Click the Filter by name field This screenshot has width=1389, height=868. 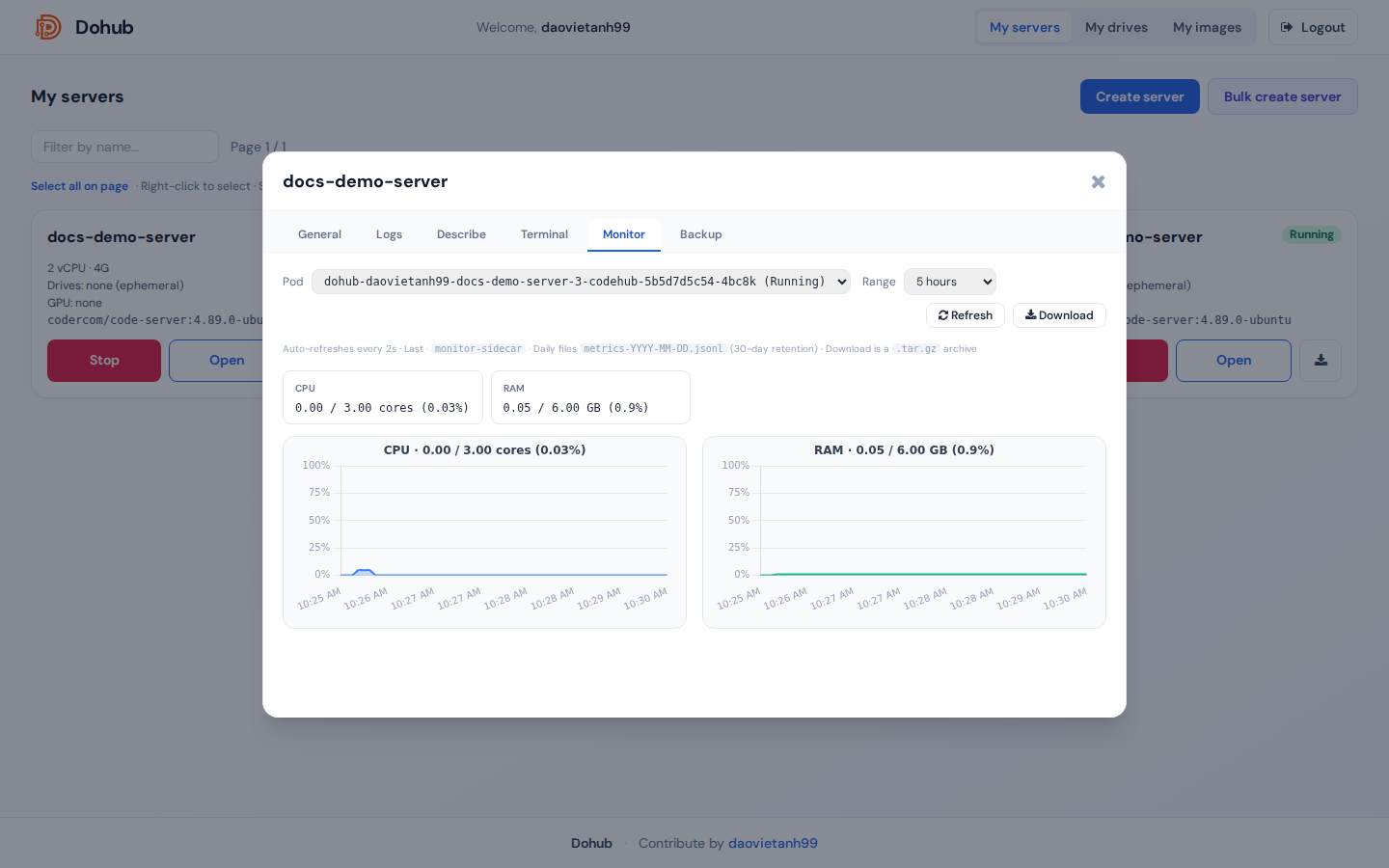125,147
